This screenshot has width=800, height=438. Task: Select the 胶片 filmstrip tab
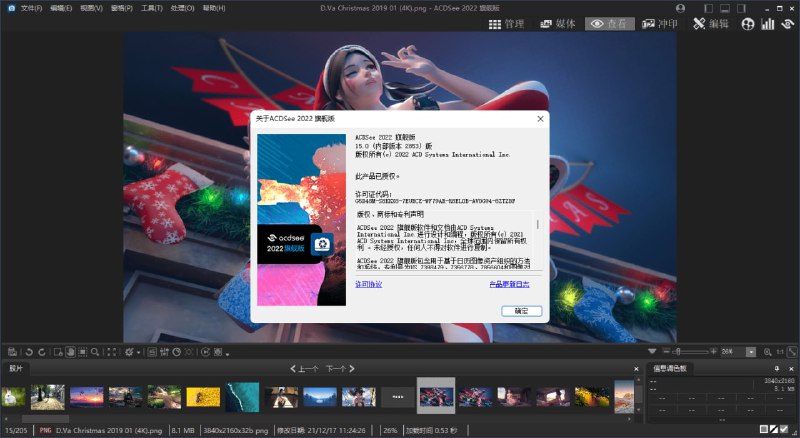(x=16, y=369)
